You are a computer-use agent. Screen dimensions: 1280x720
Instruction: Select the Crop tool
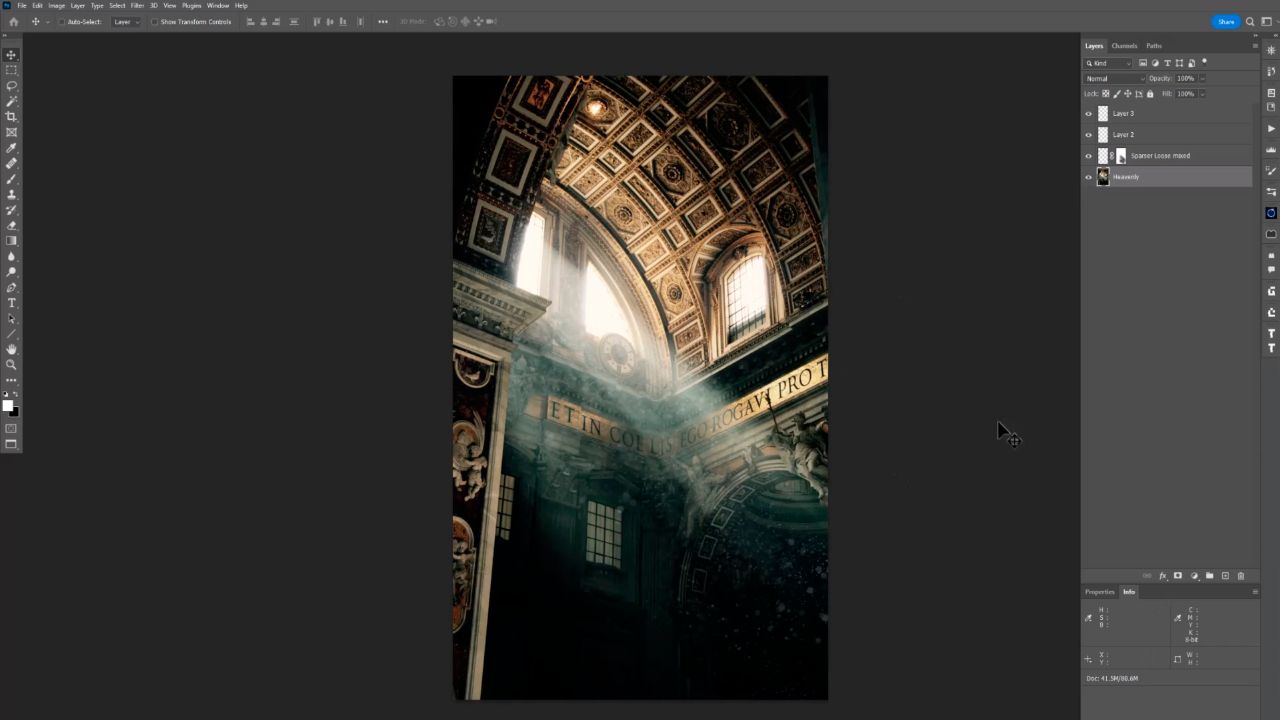click(11, 117)
